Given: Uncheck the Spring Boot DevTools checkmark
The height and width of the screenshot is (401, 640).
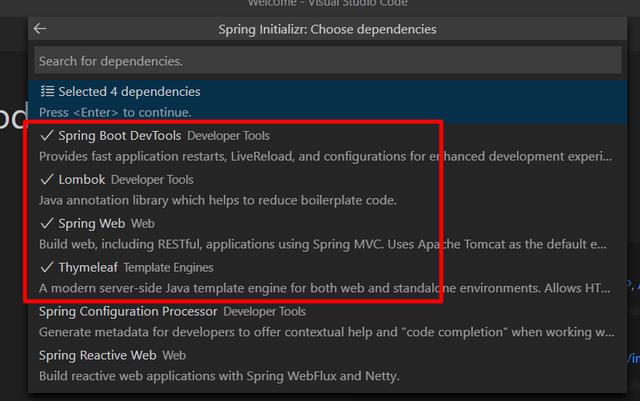Looking at the screenshot, I should 47,135.
